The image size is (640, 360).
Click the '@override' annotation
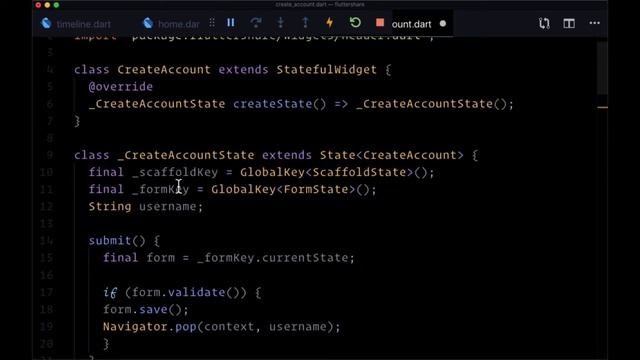click(x=121, y=87)
